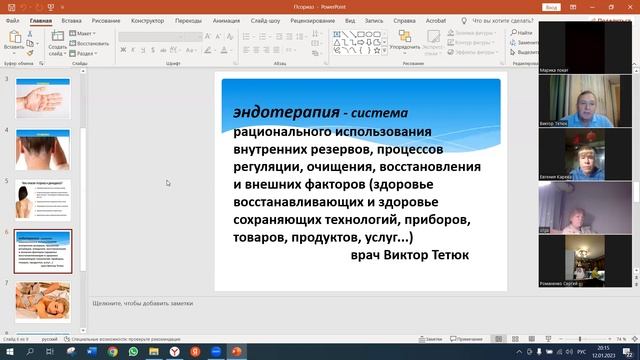The width and height of the screenshot is (640, 360).
Task: Open the copy button dropdown arrow
Action: click(x=37, y=43)
